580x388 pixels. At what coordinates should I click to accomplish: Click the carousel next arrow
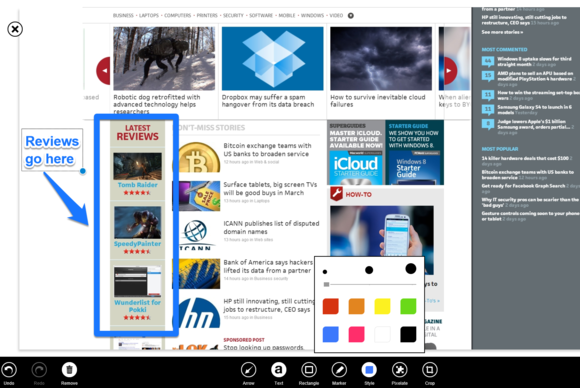[450, 70]
